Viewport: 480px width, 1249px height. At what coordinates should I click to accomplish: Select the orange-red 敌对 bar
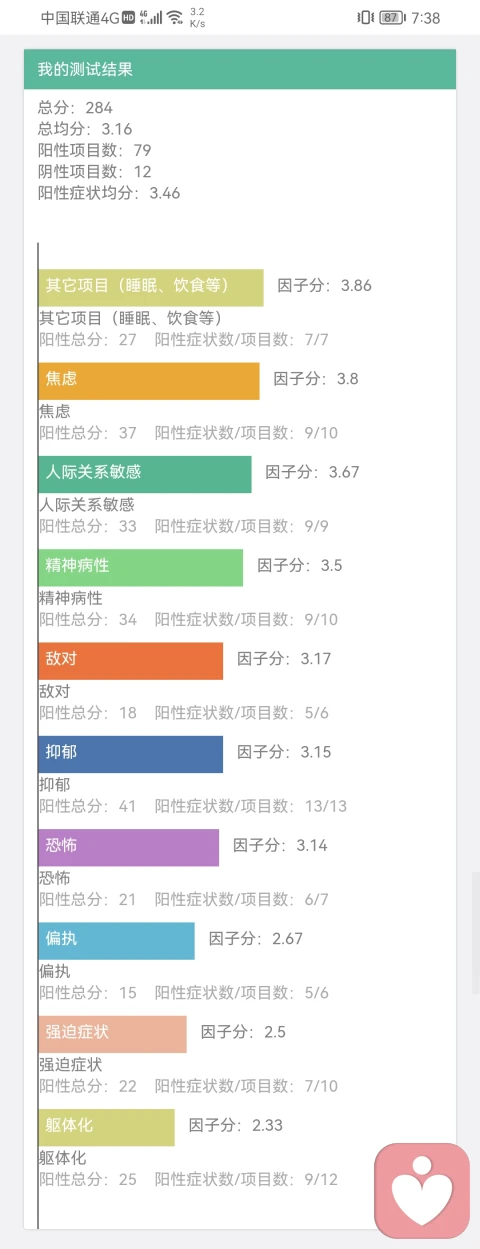click(x=131, y=661)
